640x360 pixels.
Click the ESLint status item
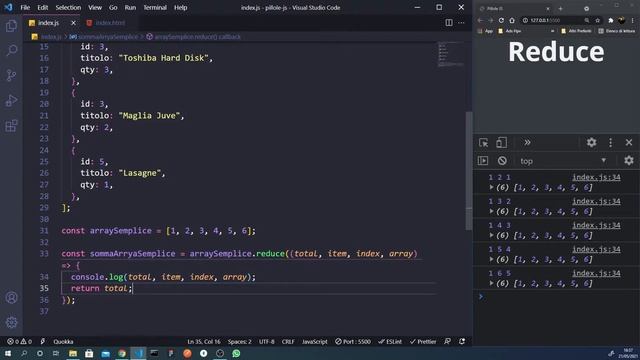click(x=390, y=342)
